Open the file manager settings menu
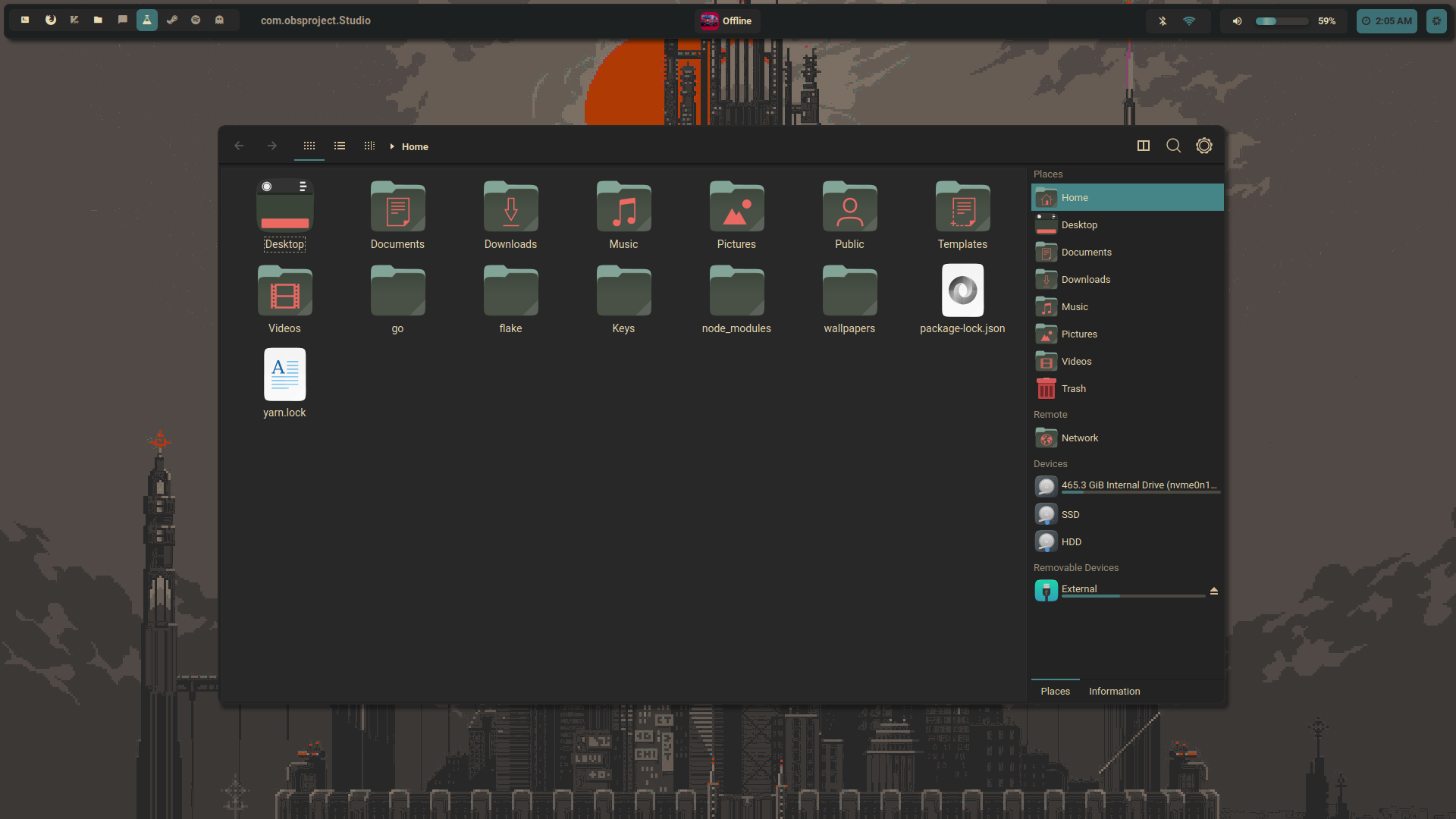 pos(1204,146)
